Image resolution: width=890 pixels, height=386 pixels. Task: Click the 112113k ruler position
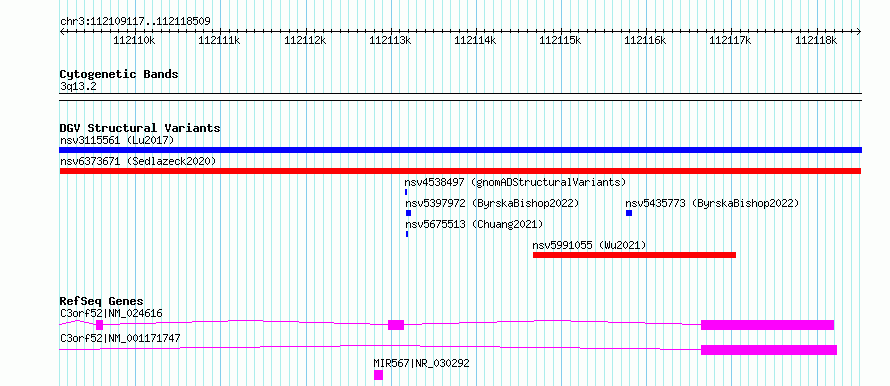click(390, 40)
